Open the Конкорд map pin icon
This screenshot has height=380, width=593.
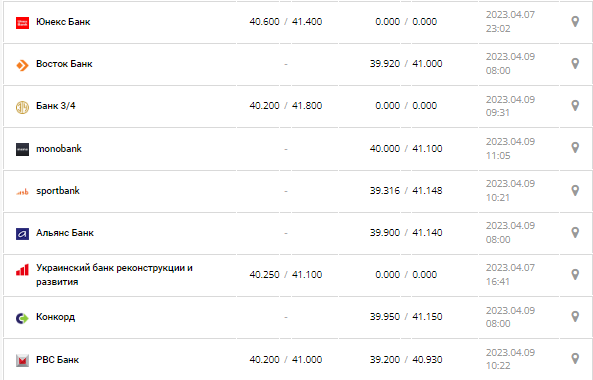[575, 316]
